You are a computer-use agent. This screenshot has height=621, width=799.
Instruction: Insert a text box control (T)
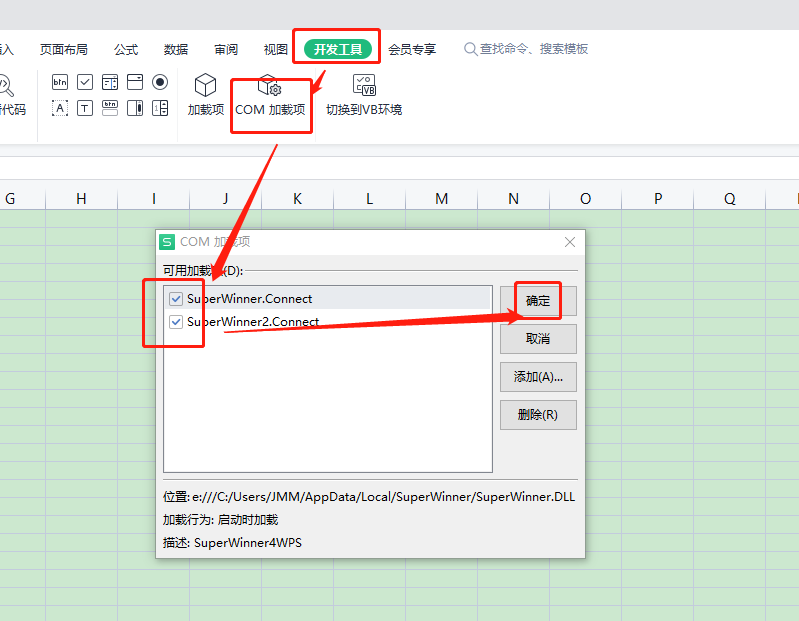[x=85, y=107]
